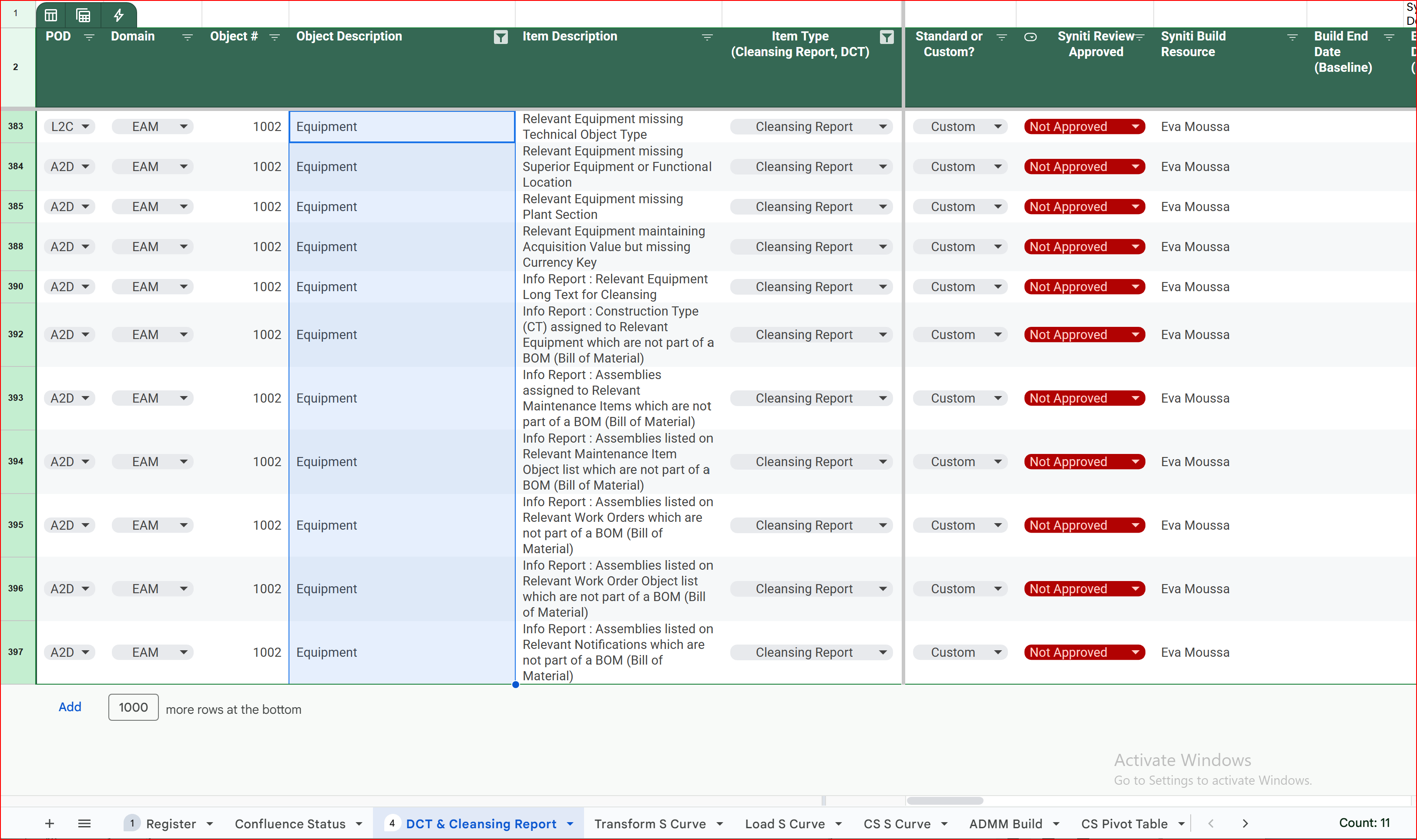1417x840 pixels.
Task: Open filter on Domain column
Action: click(x=187, y=37)
